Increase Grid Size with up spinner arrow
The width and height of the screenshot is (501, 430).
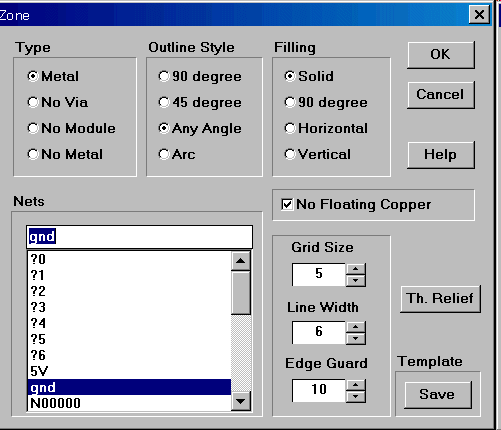coord(356,269)
